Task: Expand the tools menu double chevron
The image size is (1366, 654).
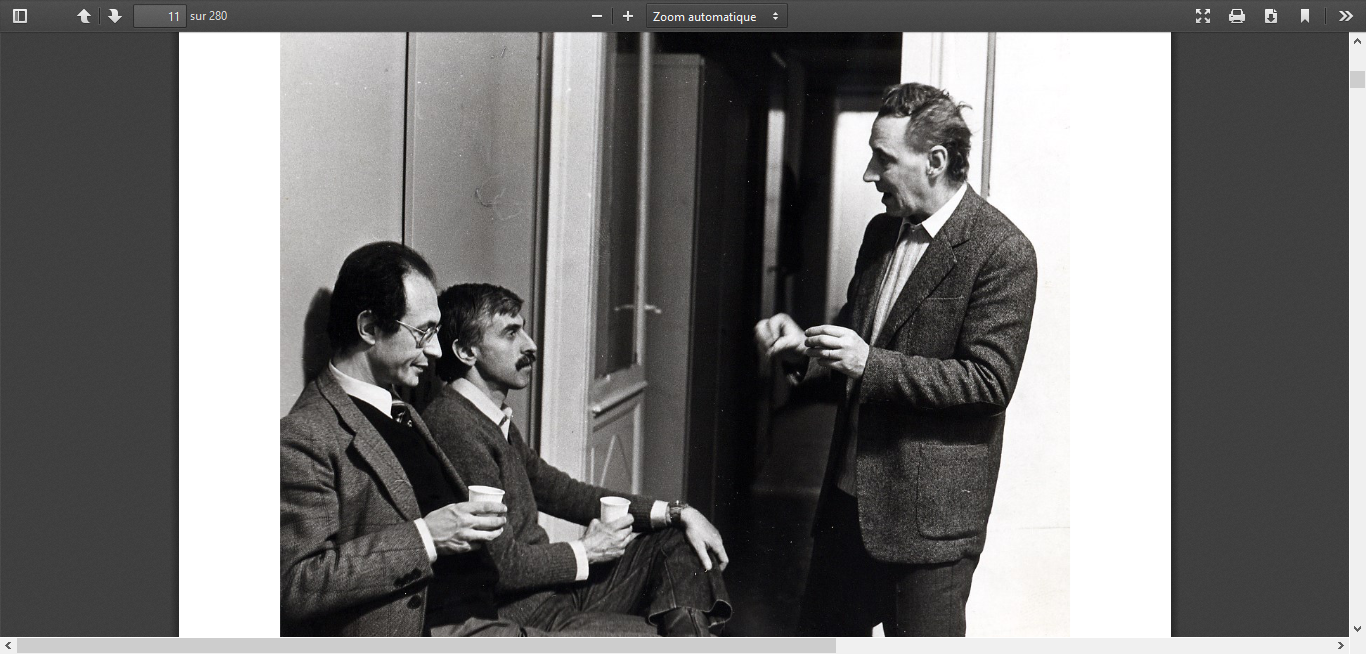Action: pos(1346,16)
